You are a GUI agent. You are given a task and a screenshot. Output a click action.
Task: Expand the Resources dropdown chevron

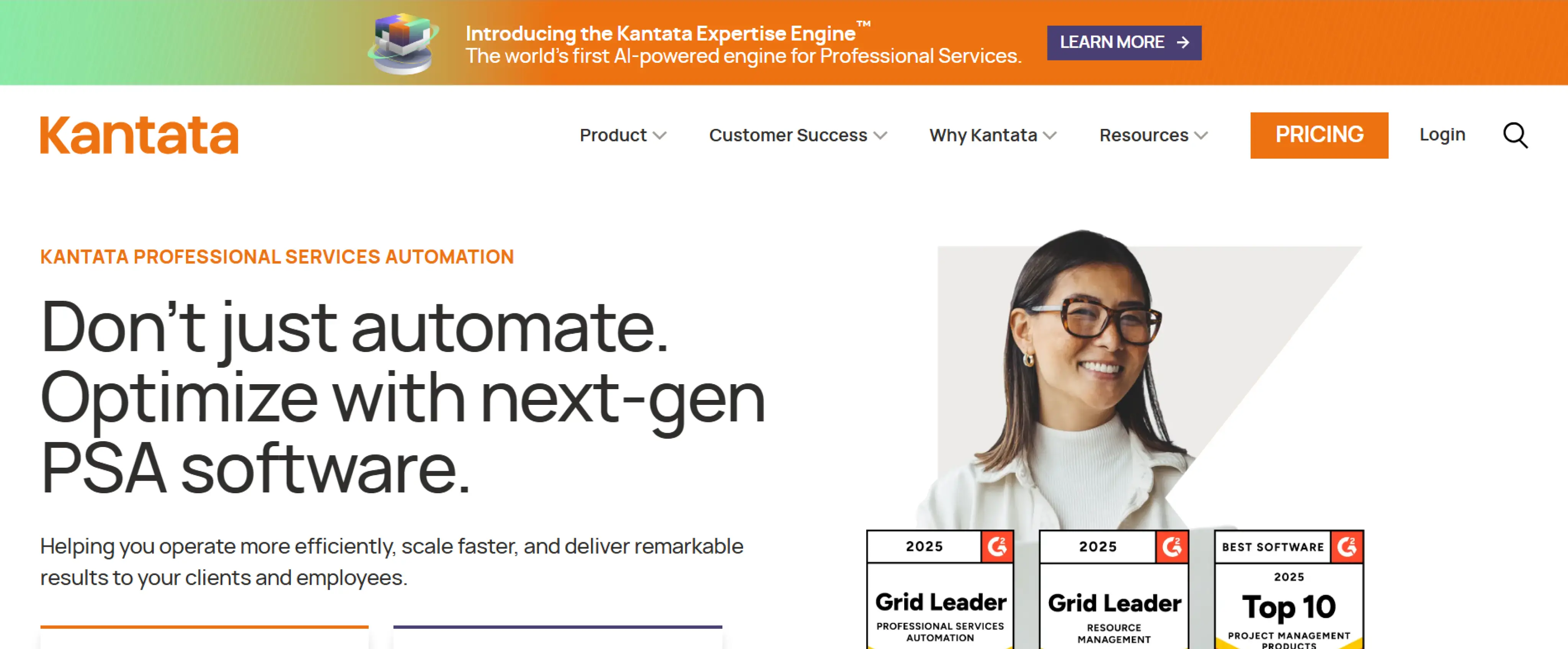[x=1200, y=135]
